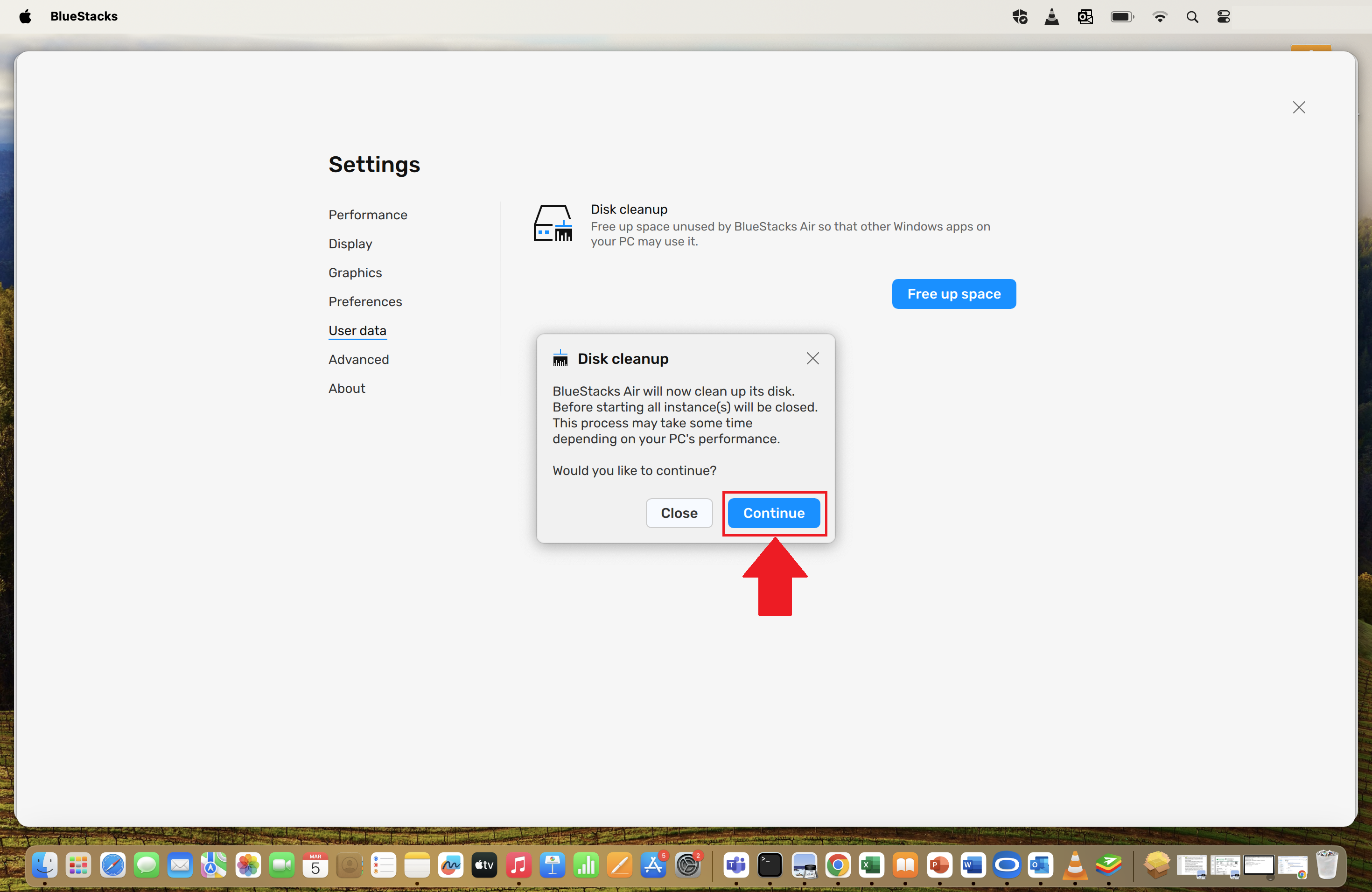
Task: Open Keynote from the dock
Action: [552, 865]
